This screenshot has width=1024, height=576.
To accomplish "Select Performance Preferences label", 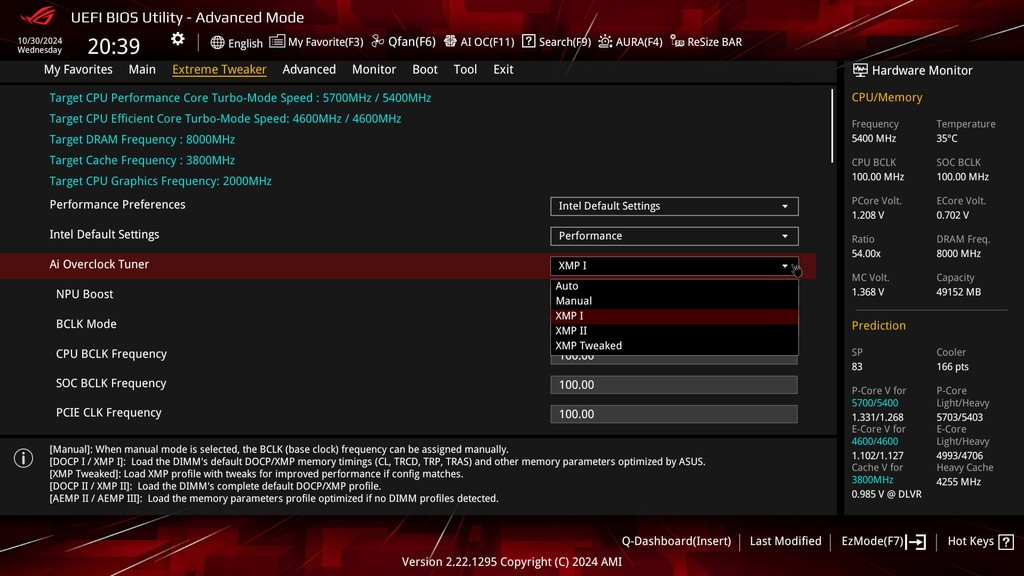I will click(118, 204).
